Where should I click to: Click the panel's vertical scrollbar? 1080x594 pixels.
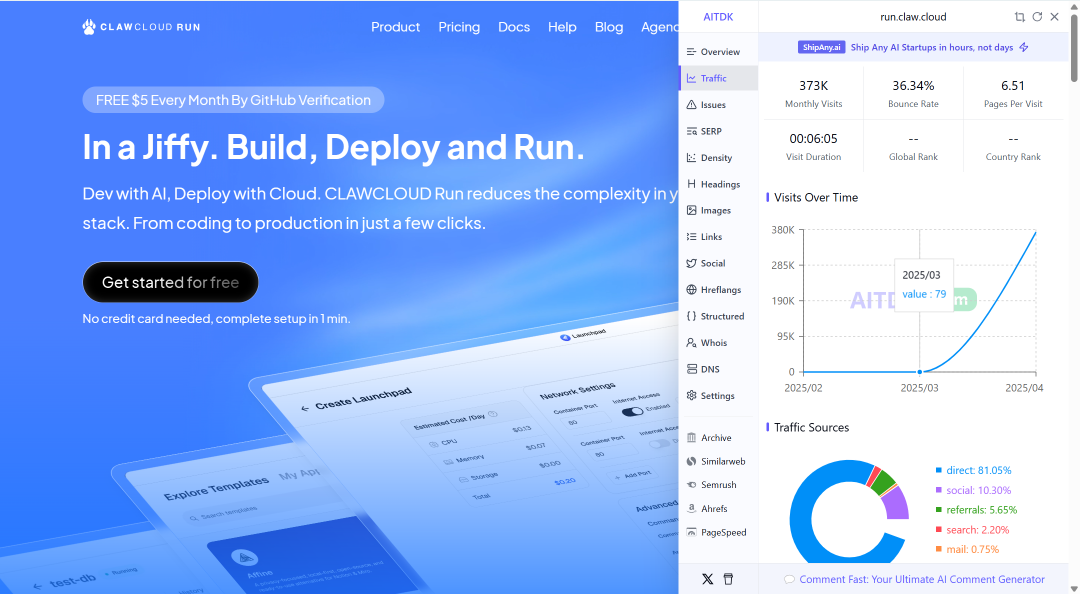[x=1074, y=48]
